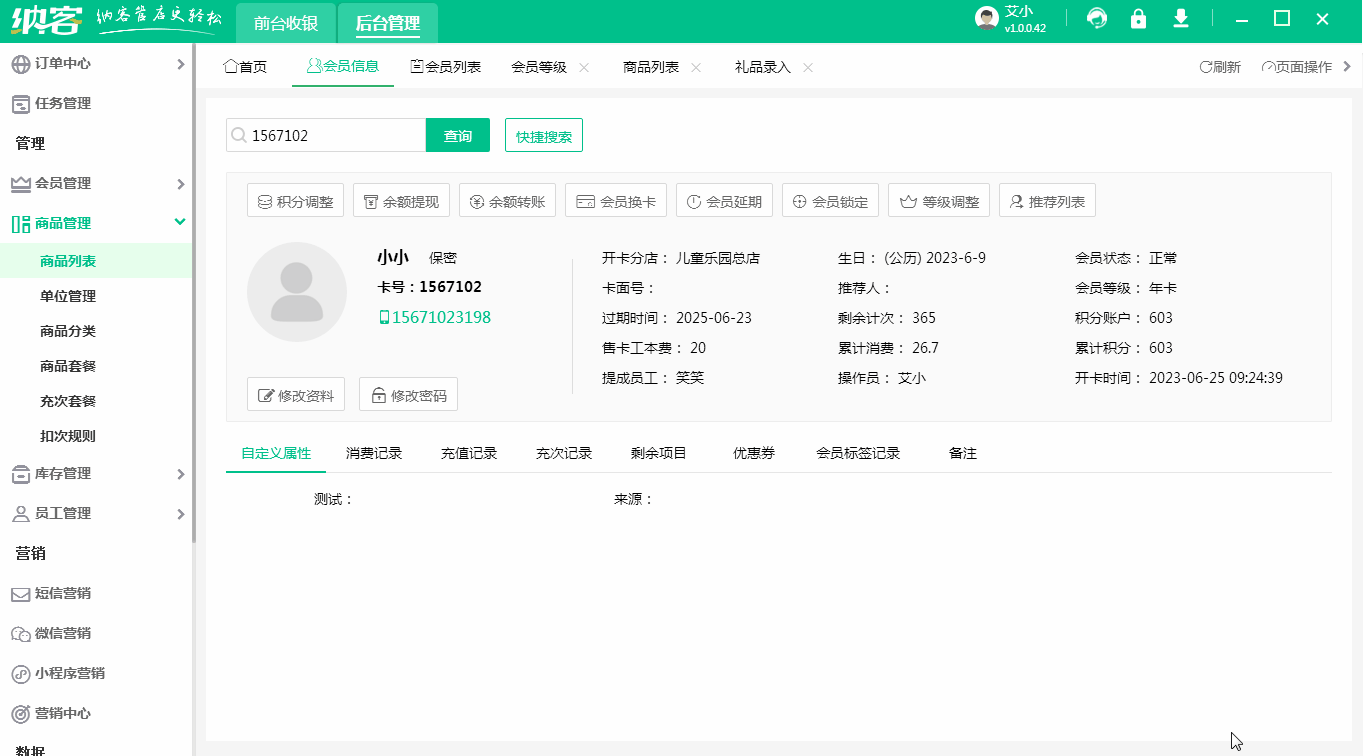
Task: Close the 商品列表 tab
Action: [x=698, y=67]
